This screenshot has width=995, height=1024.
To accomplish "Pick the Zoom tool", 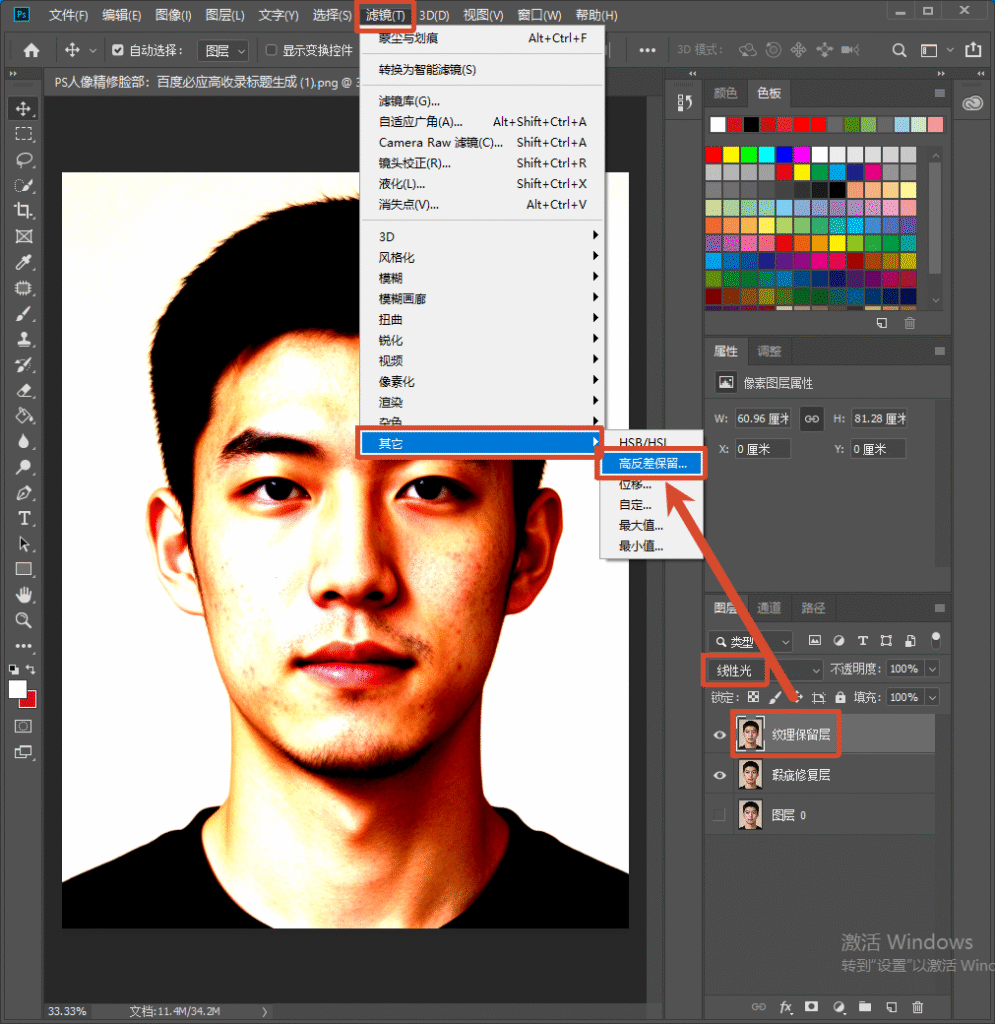I will 24,620.
